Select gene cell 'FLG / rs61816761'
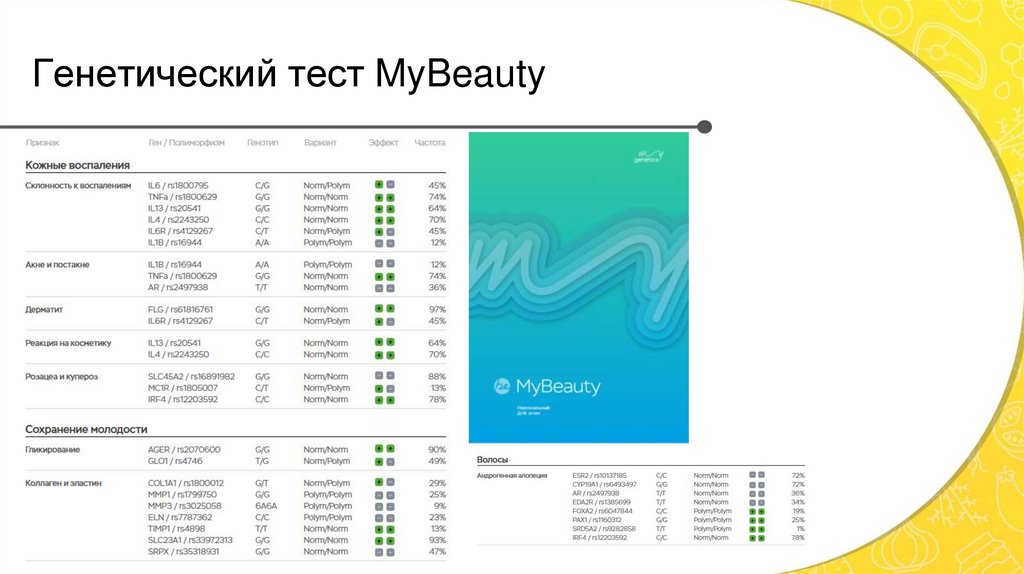Screen dimensions: 1024x574 pos(180,310)
